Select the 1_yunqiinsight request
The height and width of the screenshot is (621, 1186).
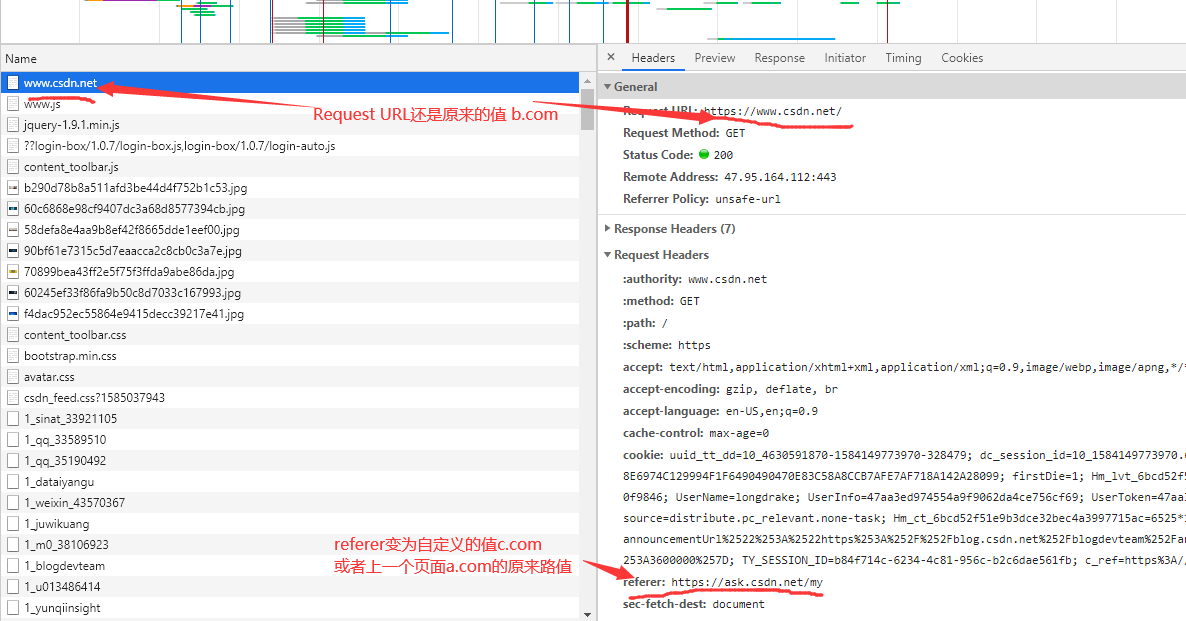(290, 608)
